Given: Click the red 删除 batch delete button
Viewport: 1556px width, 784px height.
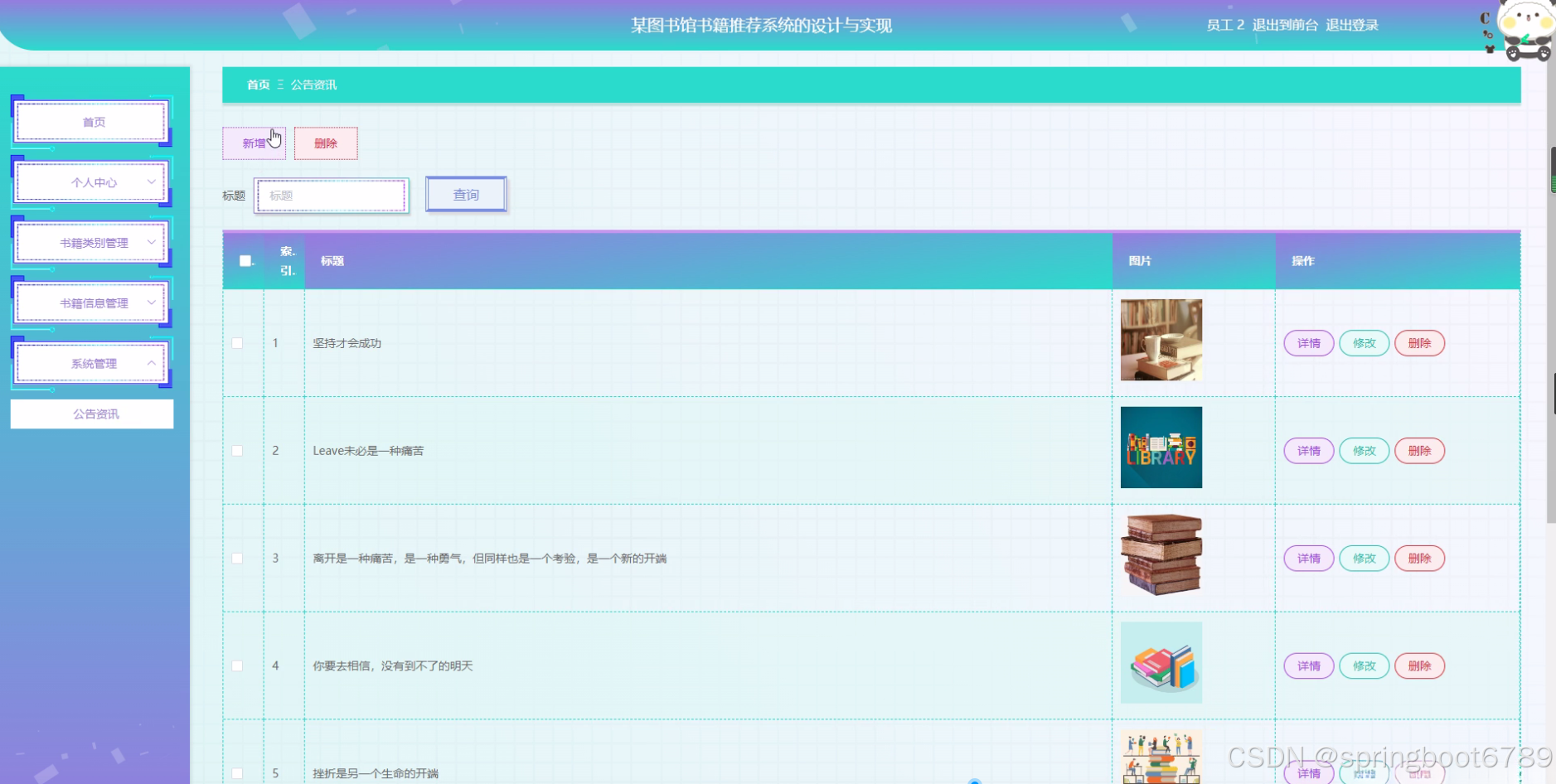Looking at the screenshot, I should [326, 143].
